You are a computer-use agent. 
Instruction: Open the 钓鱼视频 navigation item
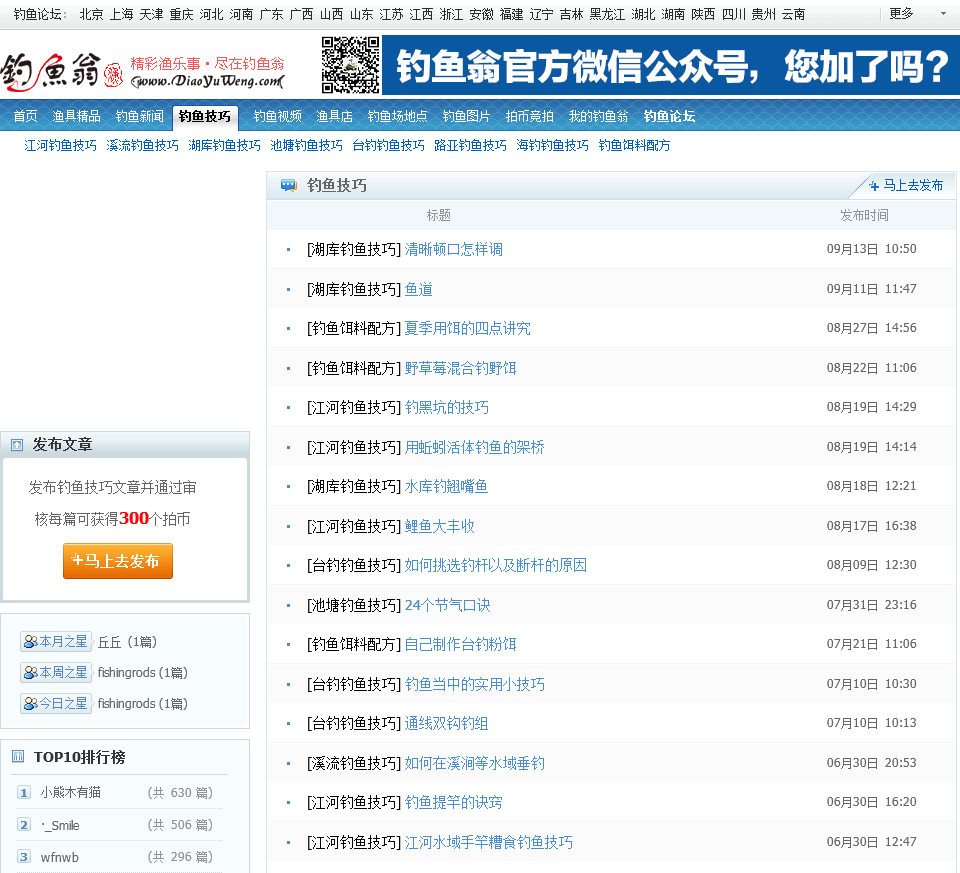pyautogui.click(x=277, y=116)
